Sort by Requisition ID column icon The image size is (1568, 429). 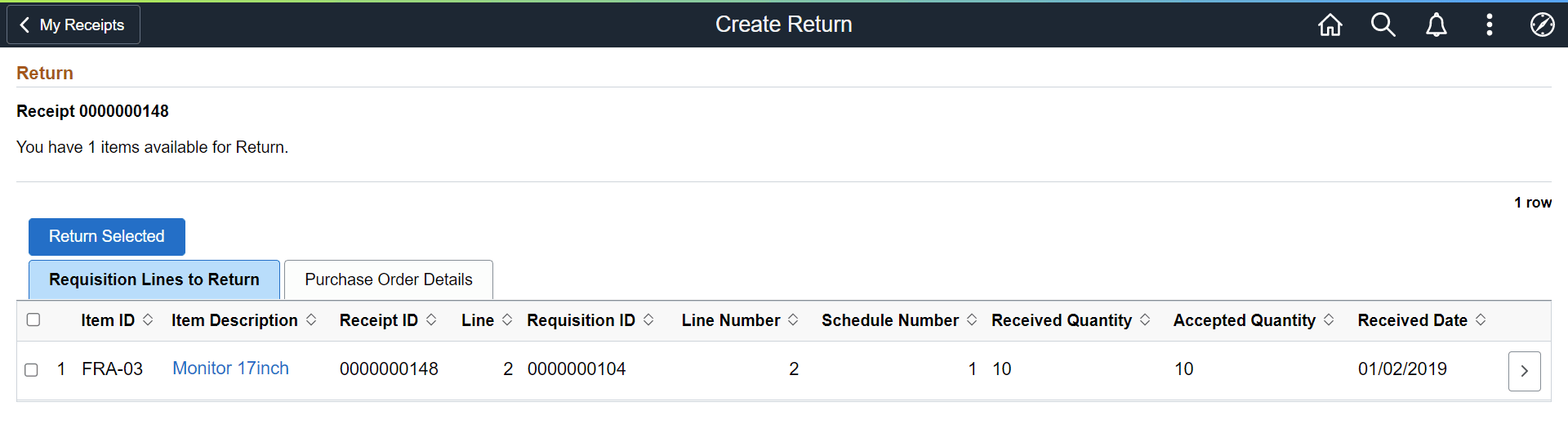pos(648,320)
